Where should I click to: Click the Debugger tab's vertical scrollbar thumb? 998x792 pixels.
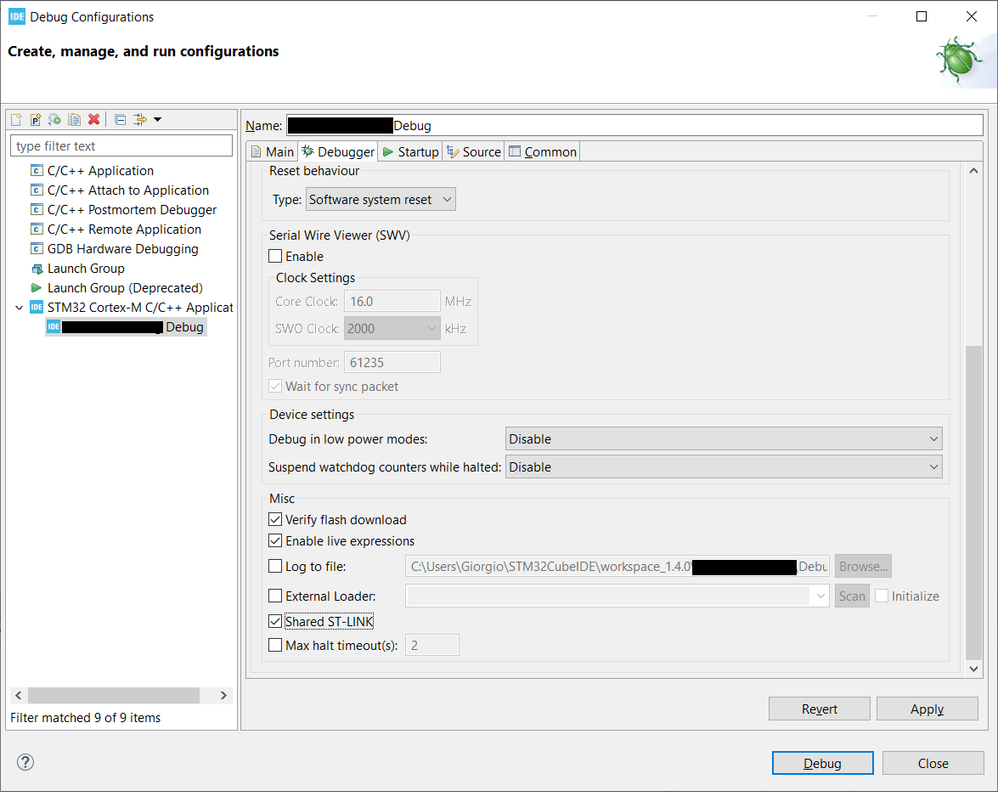pos(973,503)
